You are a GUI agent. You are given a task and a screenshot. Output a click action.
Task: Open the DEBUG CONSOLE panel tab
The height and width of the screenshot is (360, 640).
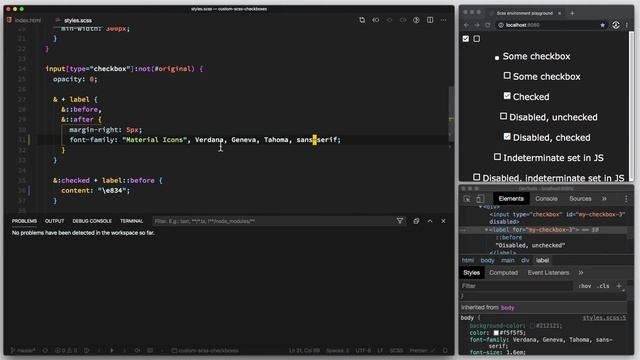pos(92,221)
